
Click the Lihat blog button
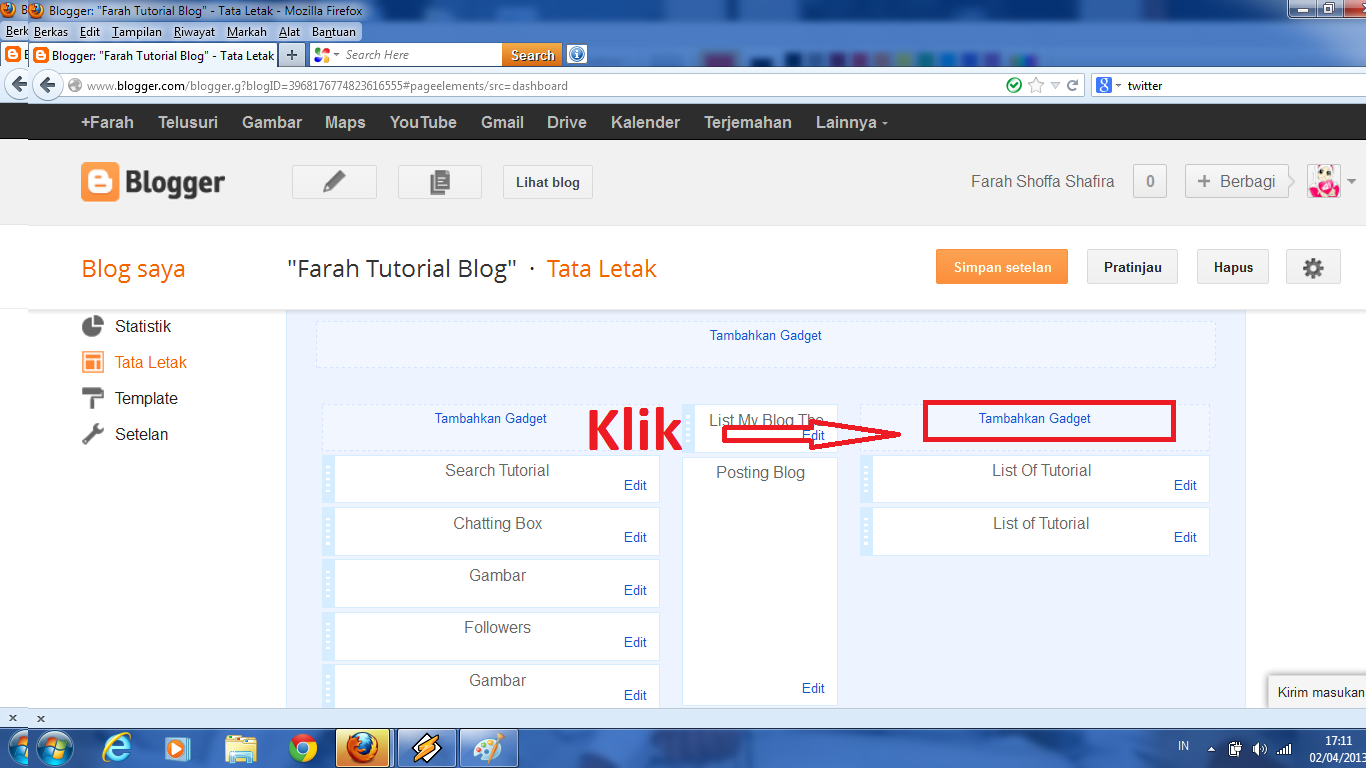[x=547, y=182]
